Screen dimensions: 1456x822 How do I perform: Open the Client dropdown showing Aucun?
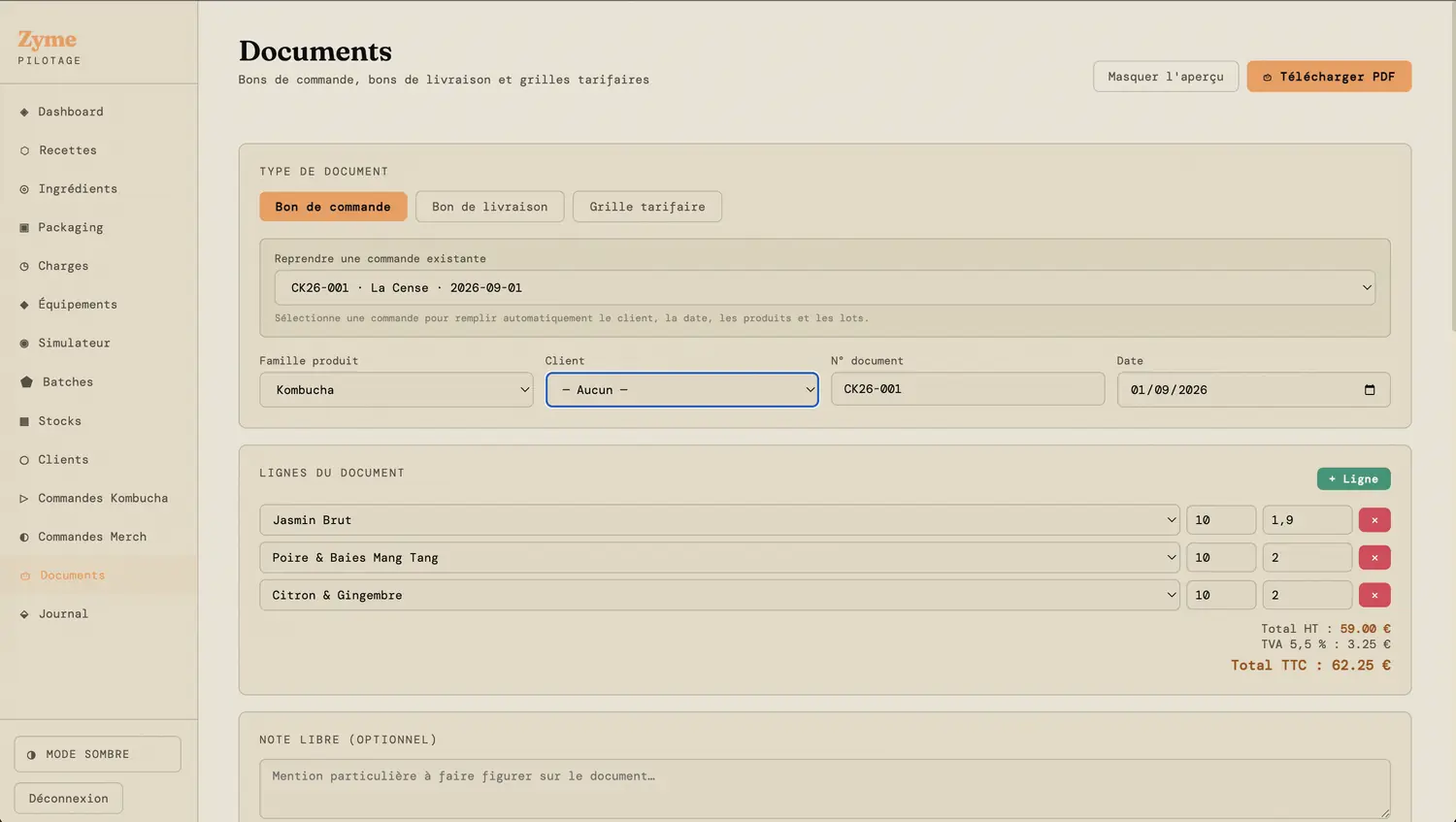pos(682,390)
